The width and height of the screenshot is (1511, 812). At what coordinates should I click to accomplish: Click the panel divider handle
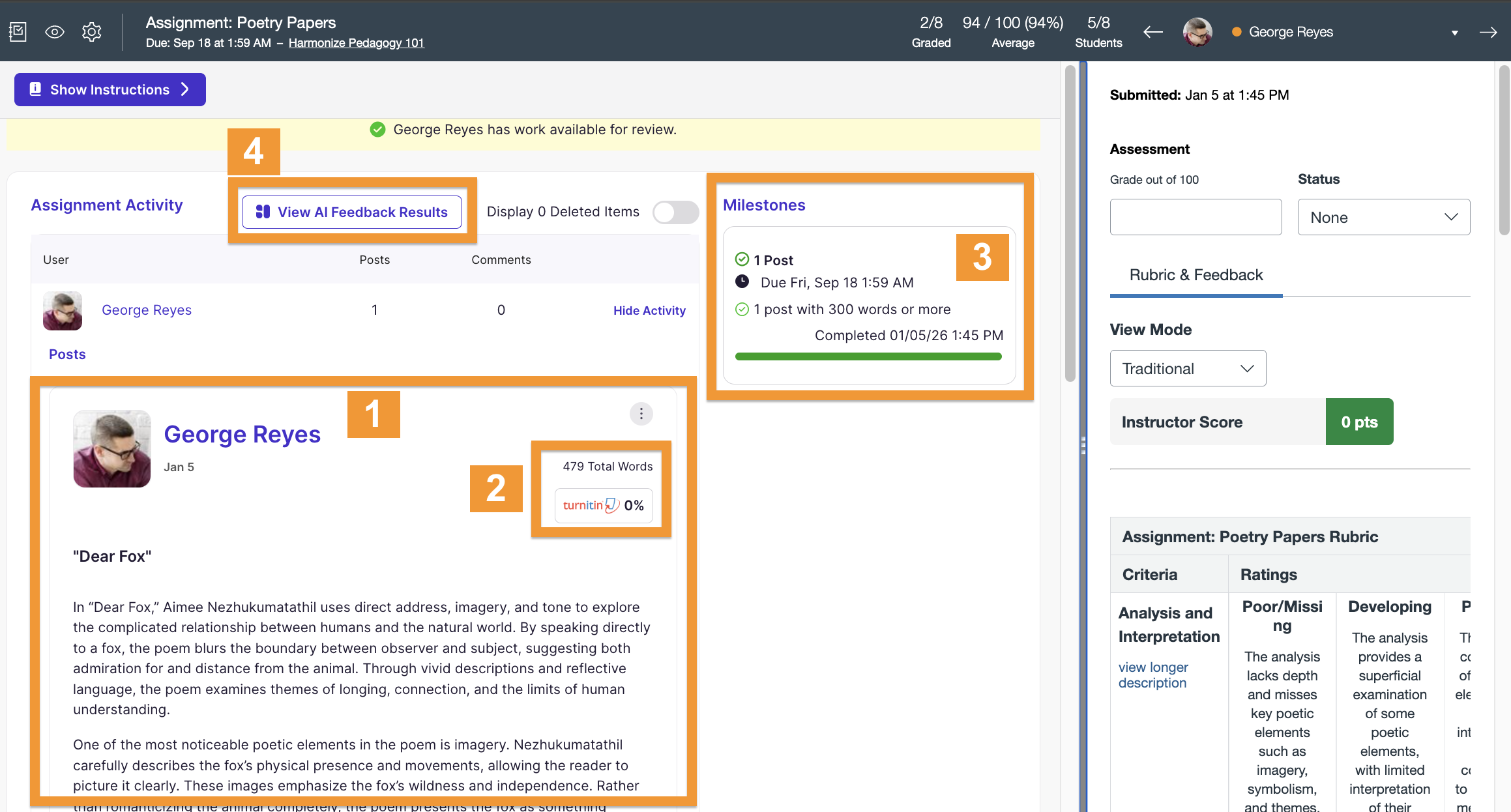click(x=1083, y=445)
